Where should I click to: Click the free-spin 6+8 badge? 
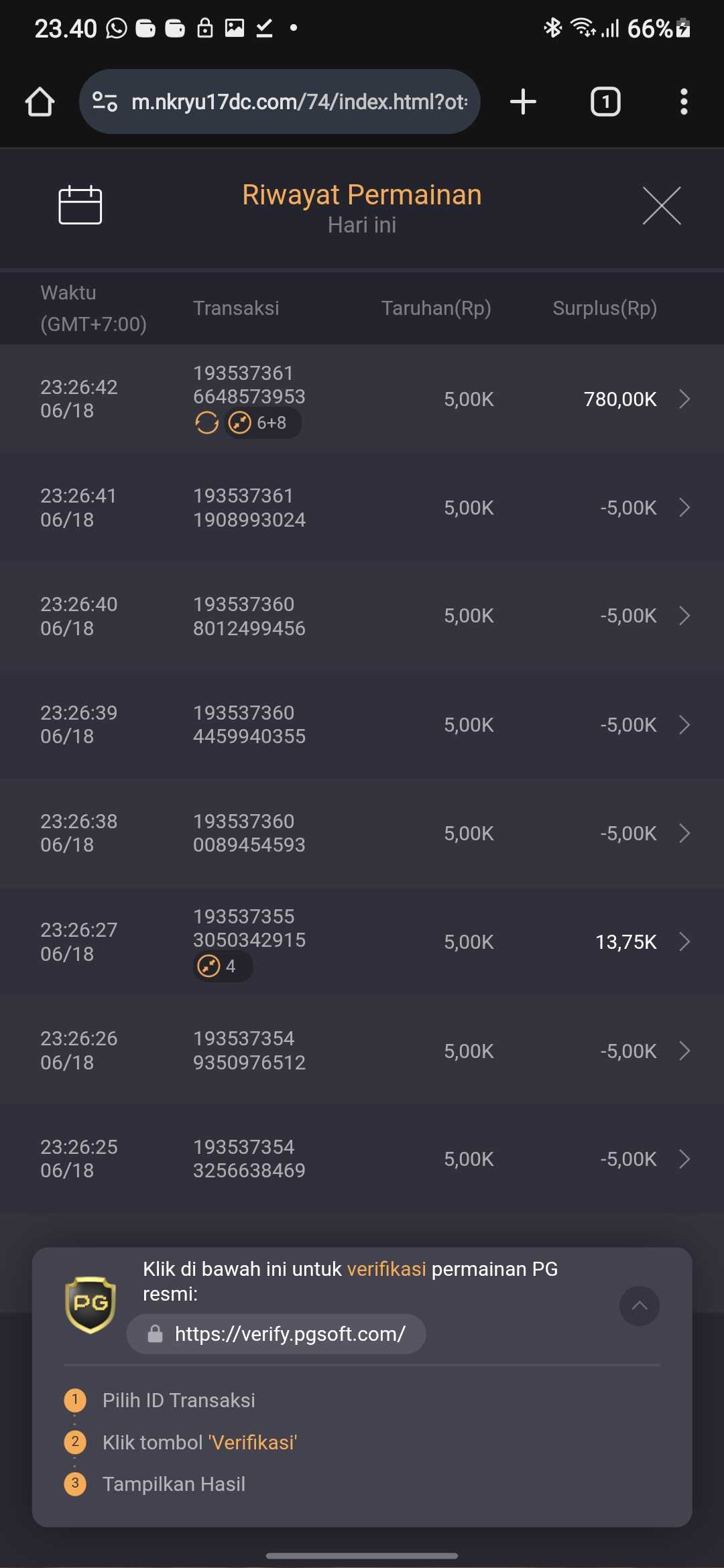262,423
